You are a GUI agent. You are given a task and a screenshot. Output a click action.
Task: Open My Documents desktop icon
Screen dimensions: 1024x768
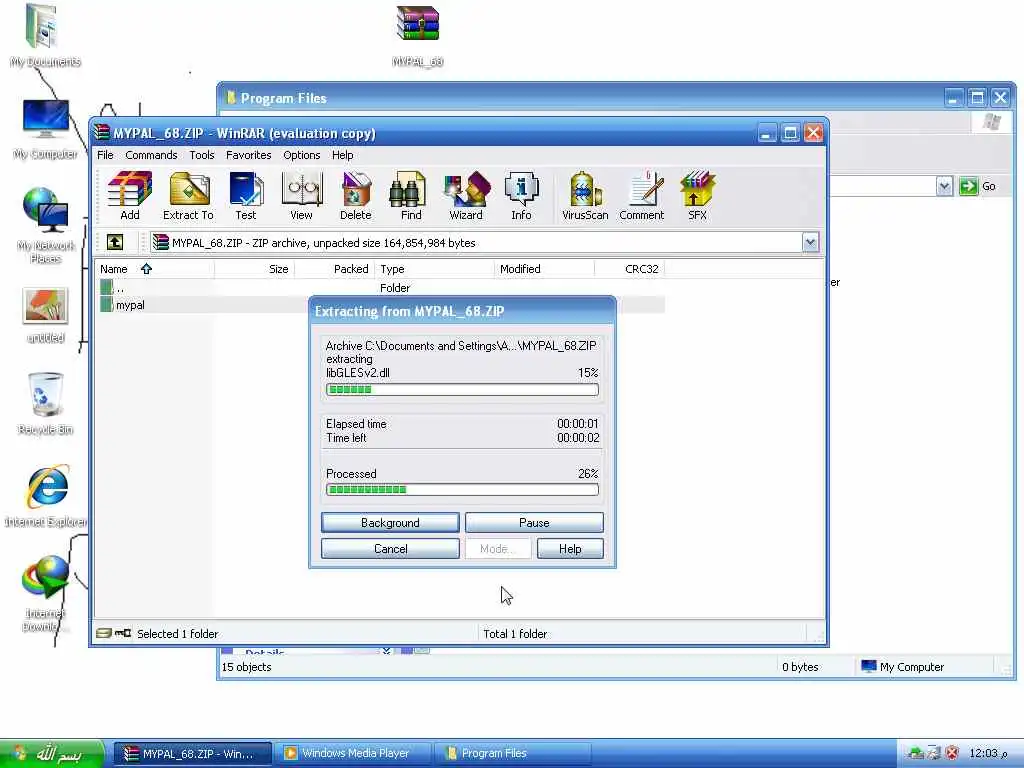pos(45,36)
